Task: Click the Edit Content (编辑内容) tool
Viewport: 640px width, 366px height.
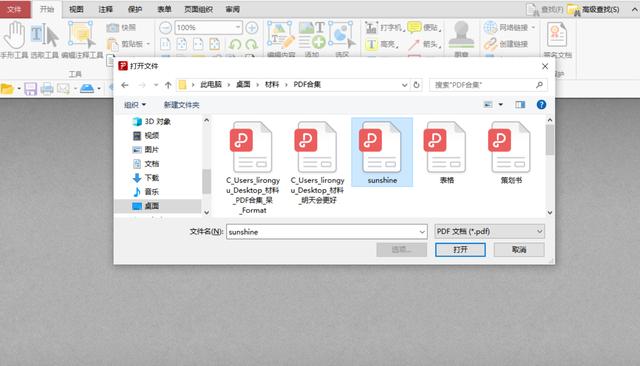Action: click(x=281, y=39)
